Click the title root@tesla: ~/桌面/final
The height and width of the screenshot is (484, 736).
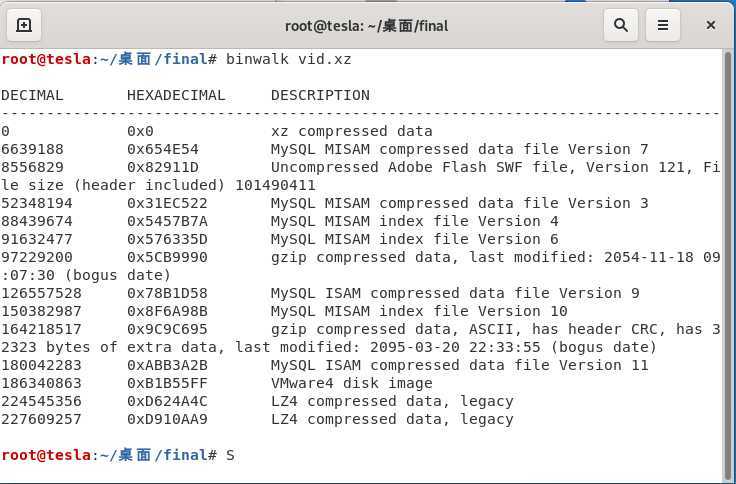coord(367,25)
